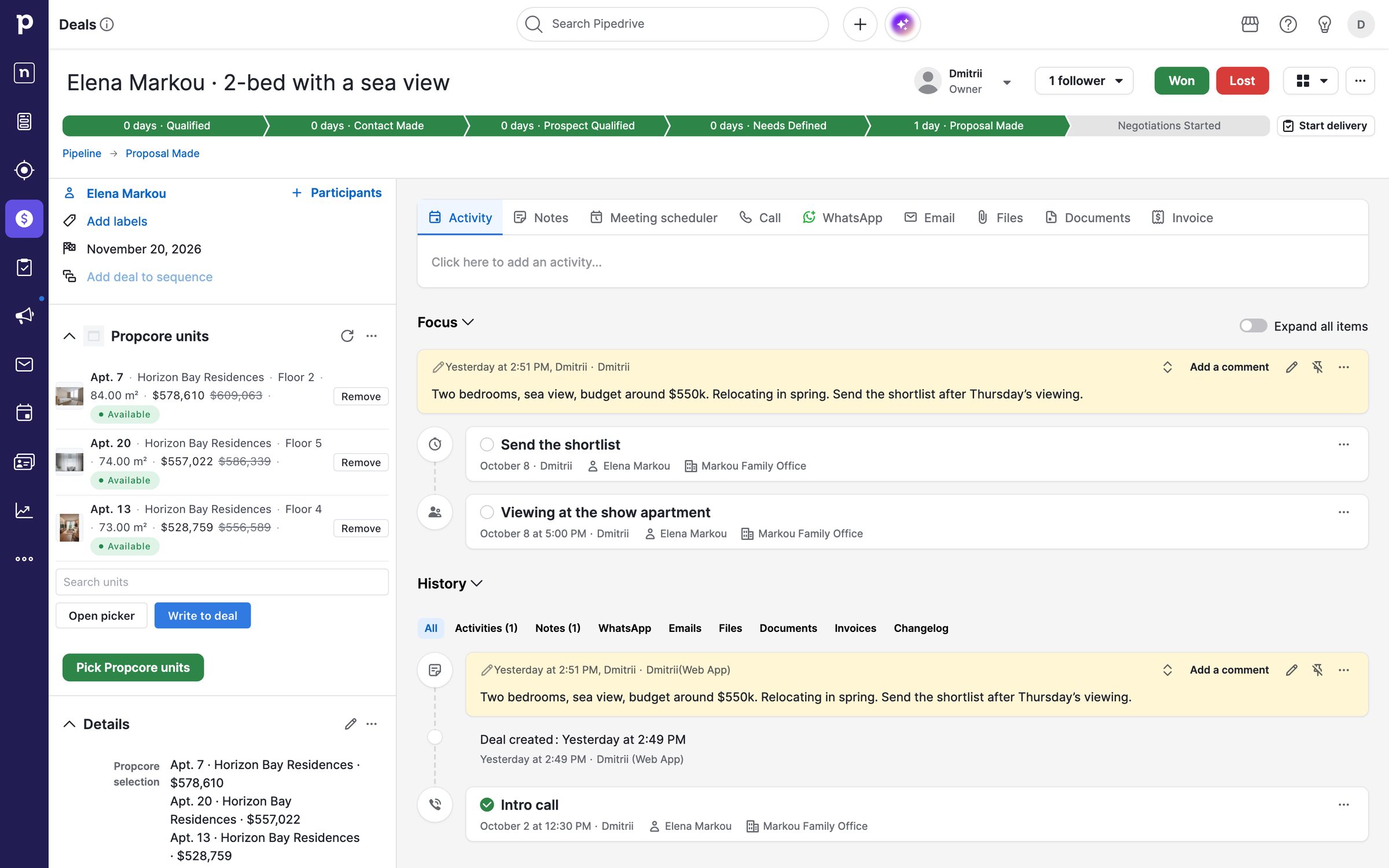The width and height of the screenshot is (1389, 868).
Task: Mark Send the shortlist as done
Action: (487, 444)
